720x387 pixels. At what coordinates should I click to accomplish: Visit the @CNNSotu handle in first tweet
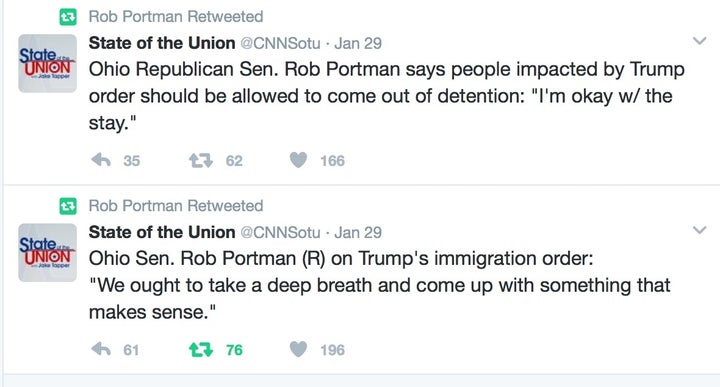pos(281,43)
